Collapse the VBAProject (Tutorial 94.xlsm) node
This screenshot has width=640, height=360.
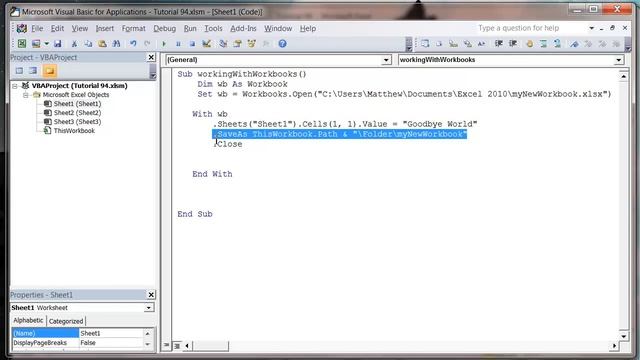pyautogui.click(x=15, y=86)
